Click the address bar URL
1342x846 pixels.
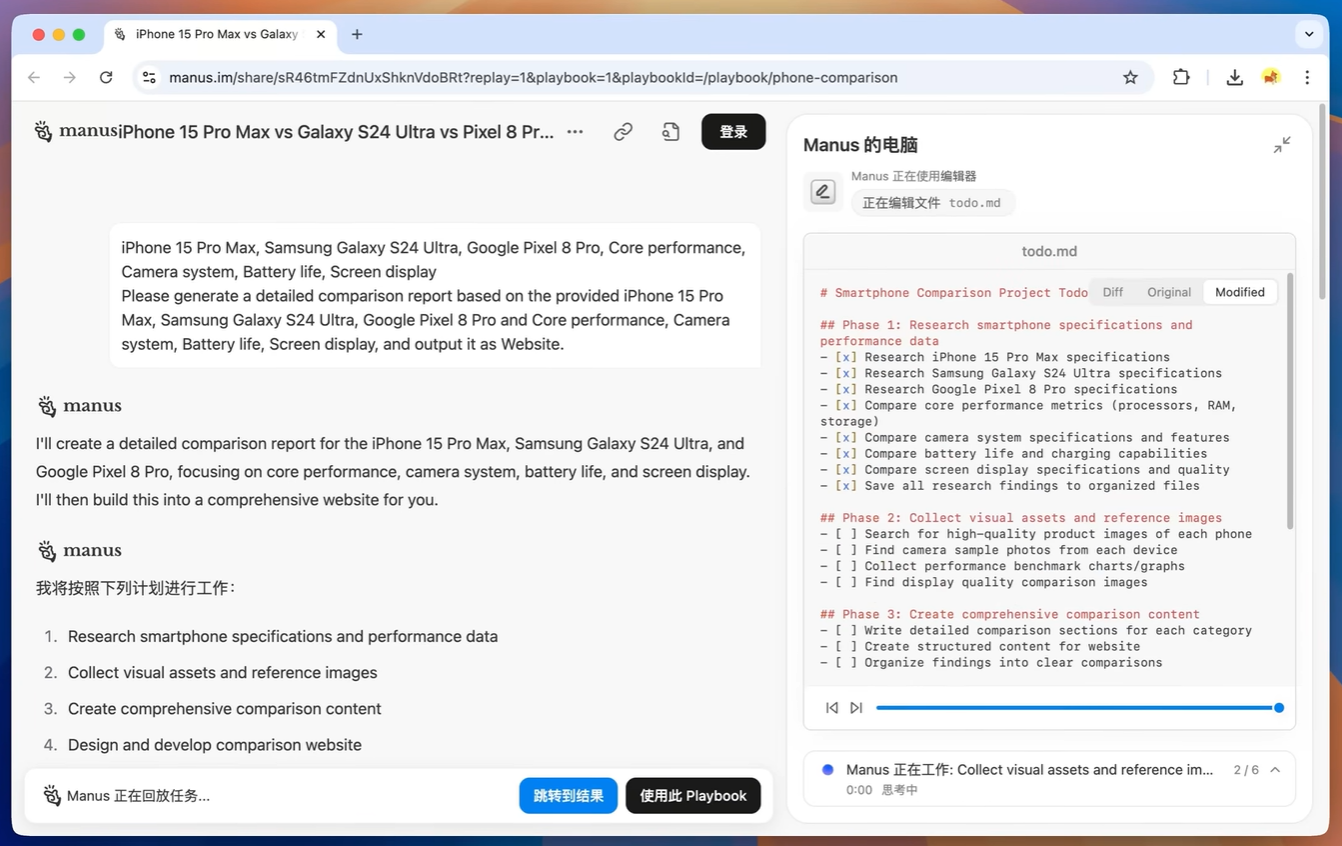click(533, 77)
